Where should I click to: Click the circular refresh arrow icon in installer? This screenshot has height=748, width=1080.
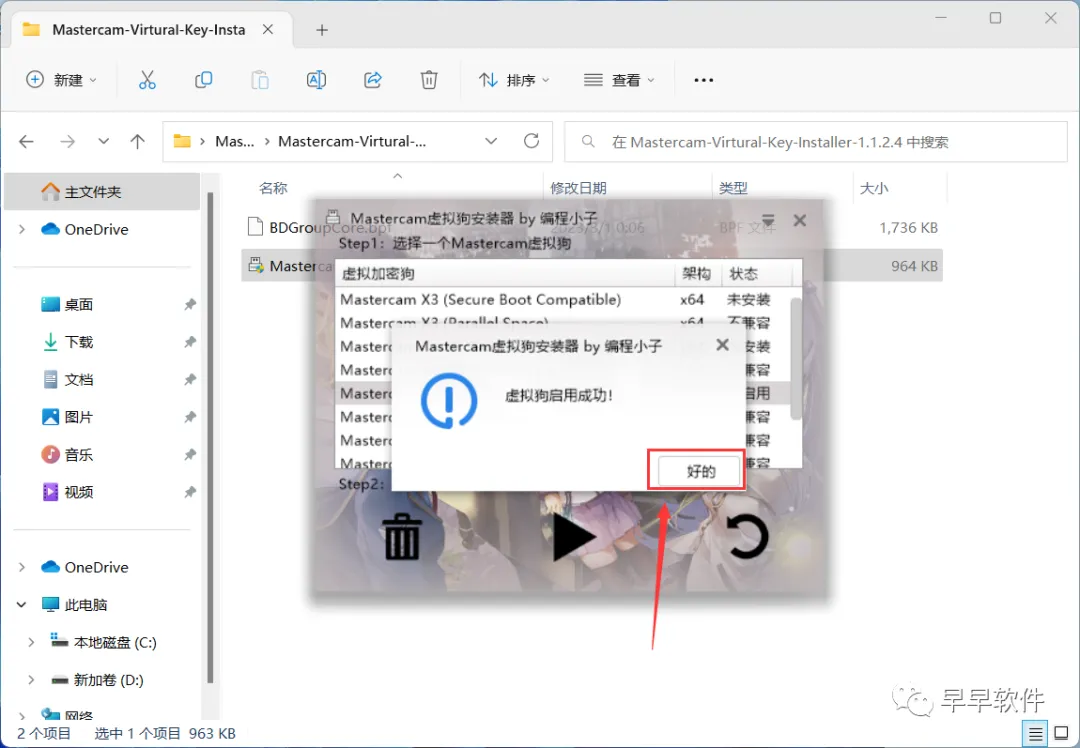pos(747,537)
